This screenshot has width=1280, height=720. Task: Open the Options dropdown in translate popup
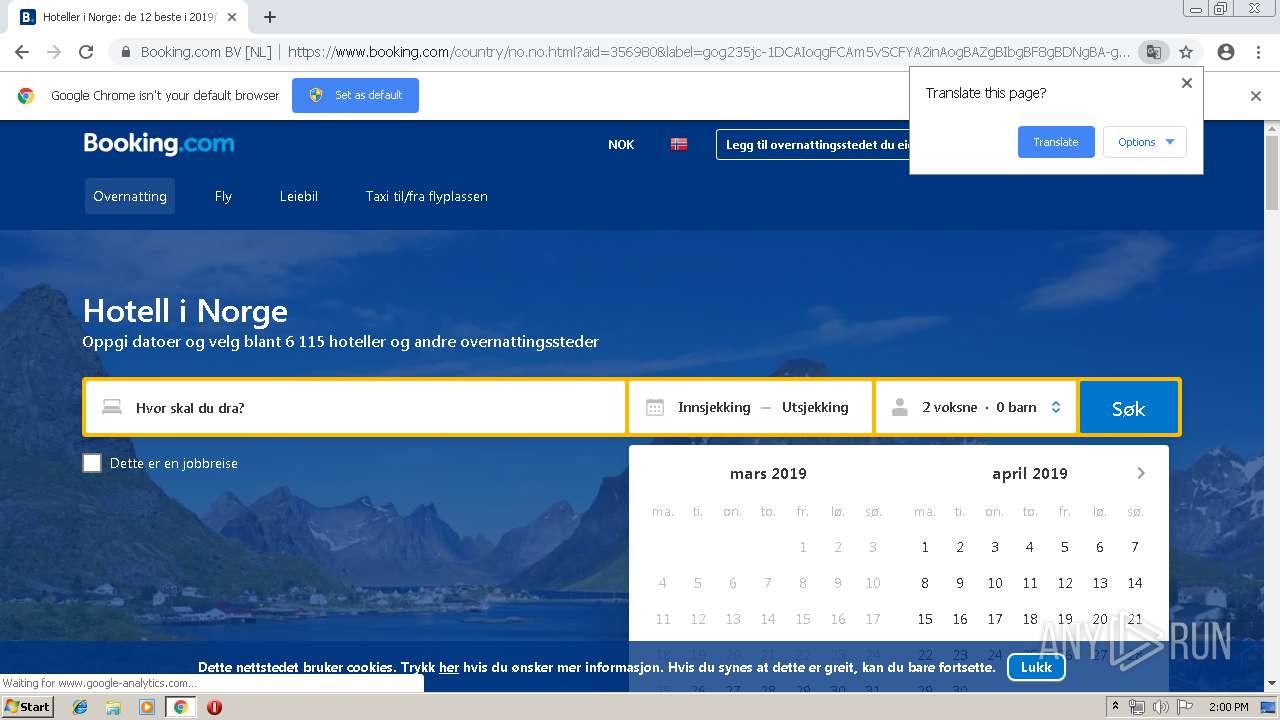tap(1145, 142)
